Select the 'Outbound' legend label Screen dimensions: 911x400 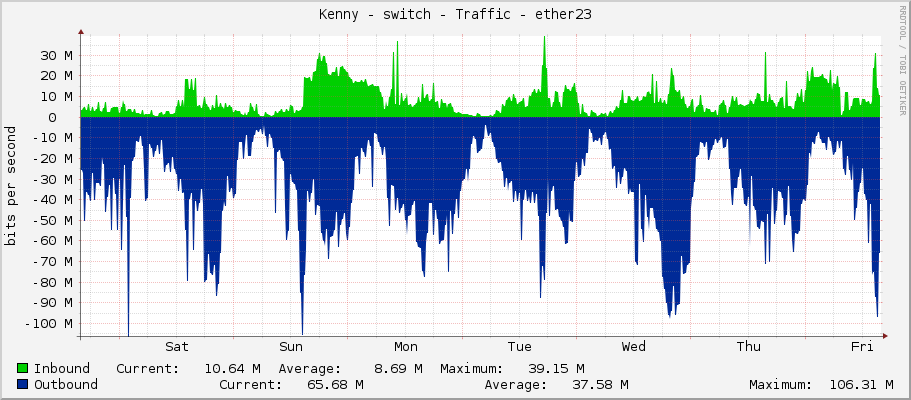pos(66,385)
